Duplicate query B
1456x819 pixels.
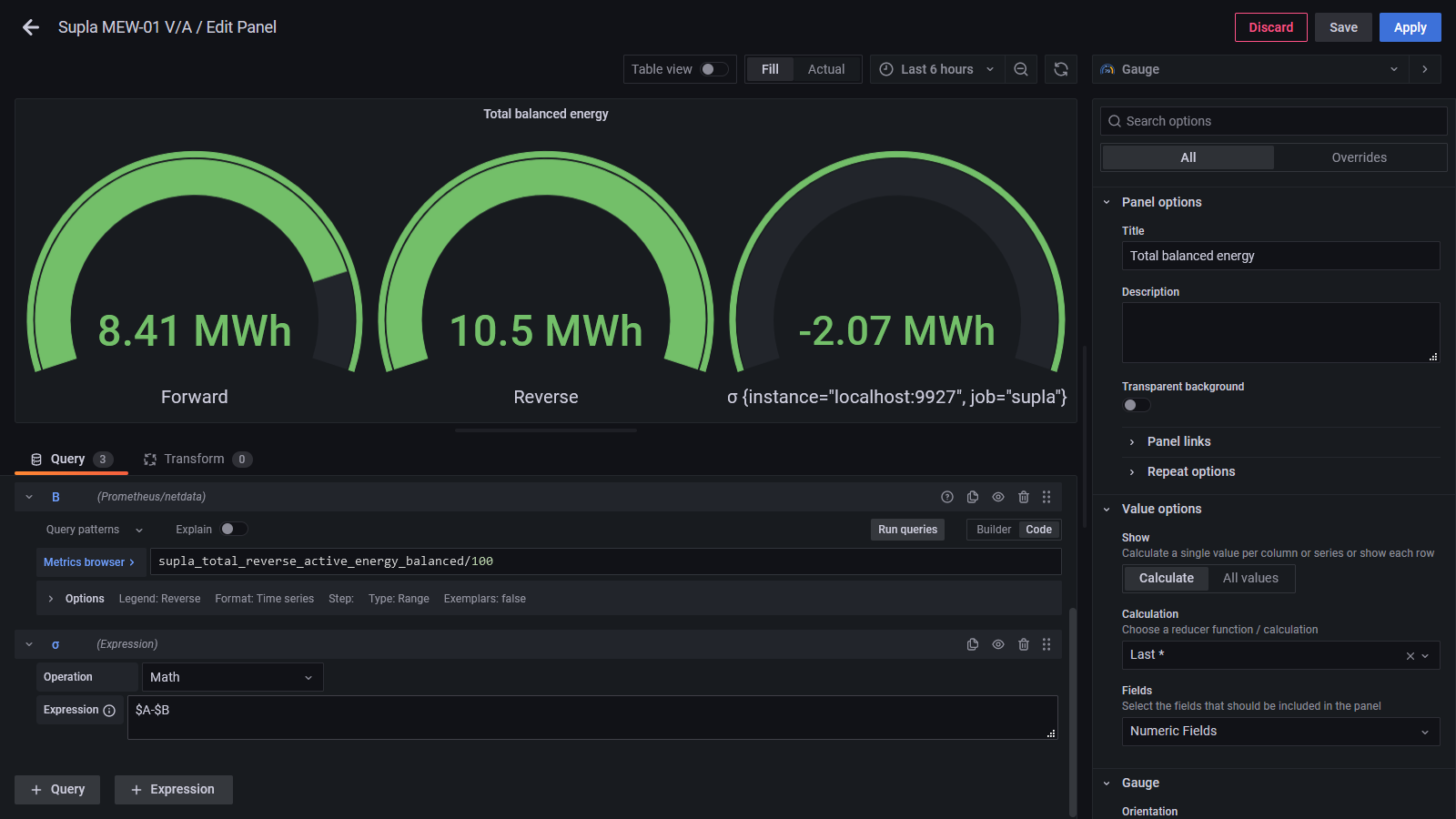coord(973,497)
